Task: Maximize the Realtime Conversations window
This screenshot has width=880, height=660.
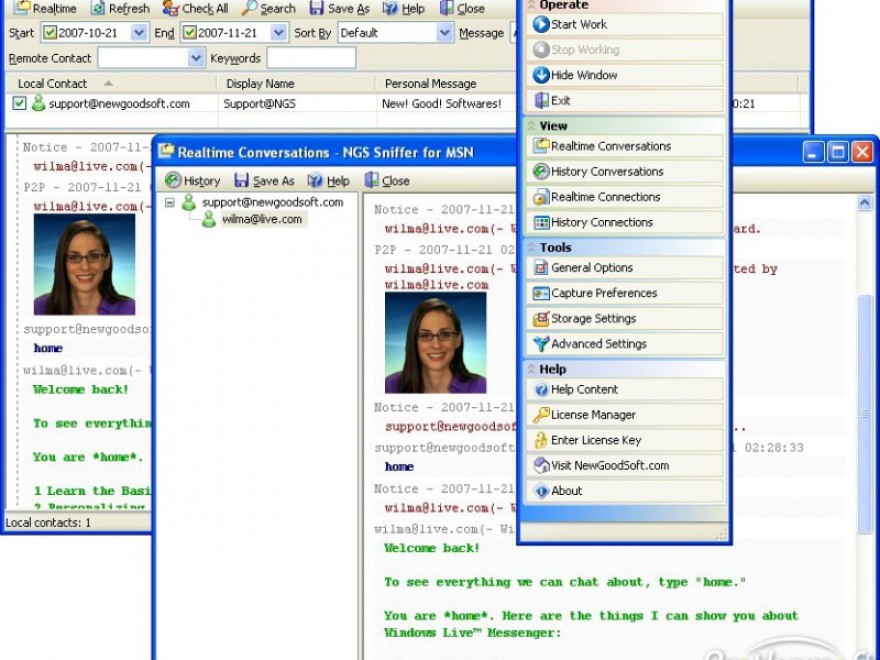Action: click(x=838, y=152)
